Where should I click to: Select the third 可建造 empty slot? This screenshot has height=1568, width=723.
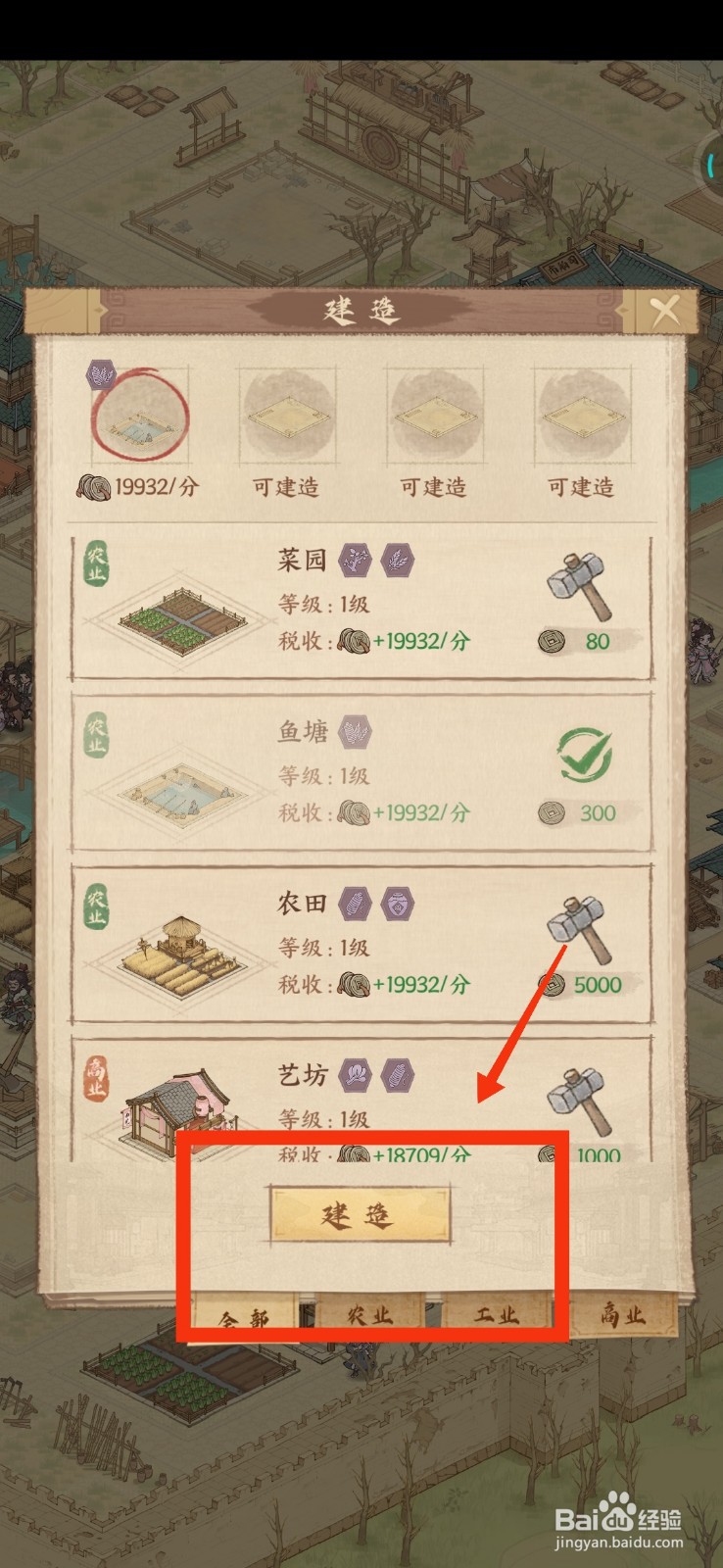point(434,416)
